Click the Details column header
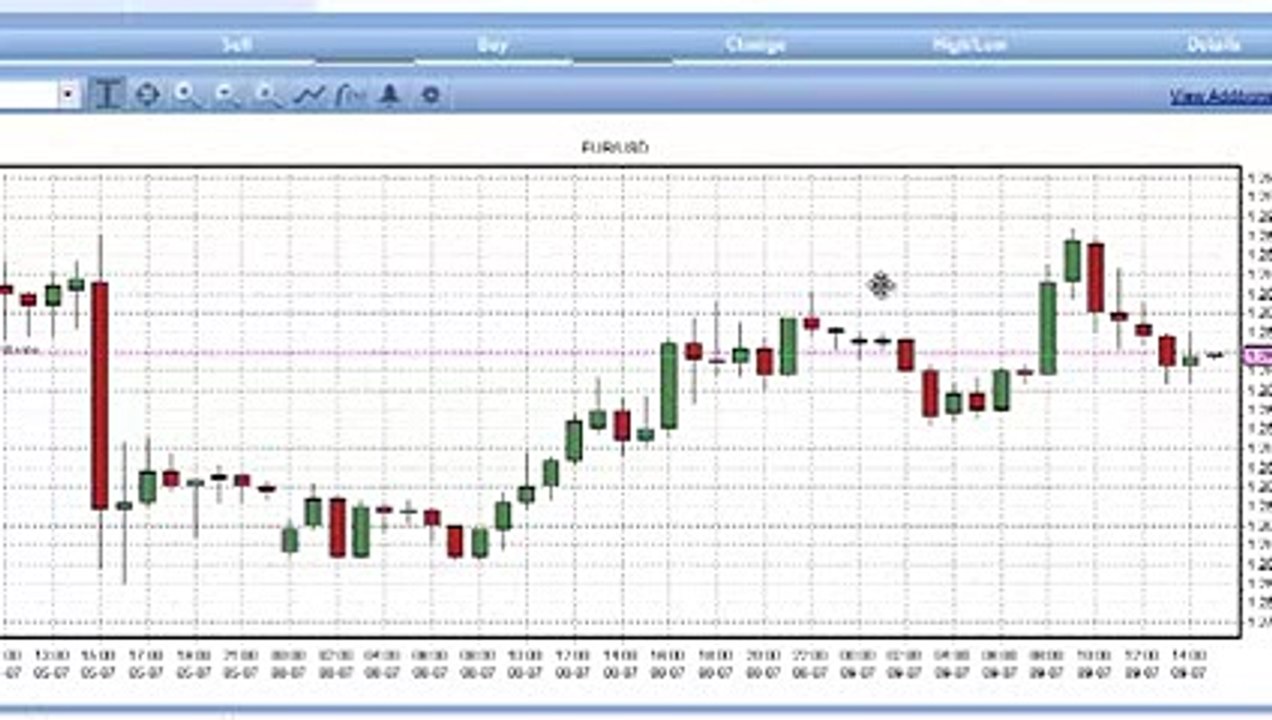Viewport: 1272px width, 720px height. tap(1213, 44)
